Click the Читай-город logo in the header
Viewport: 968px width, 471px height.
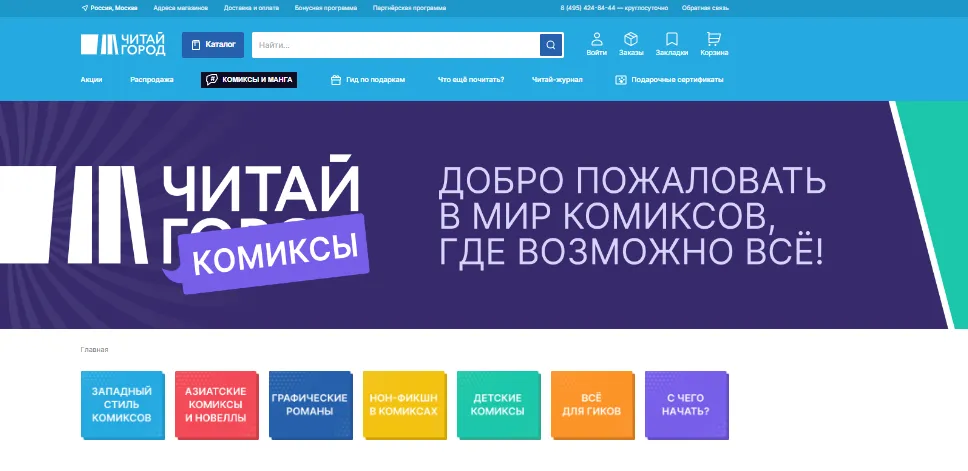[x=123, y=44]
